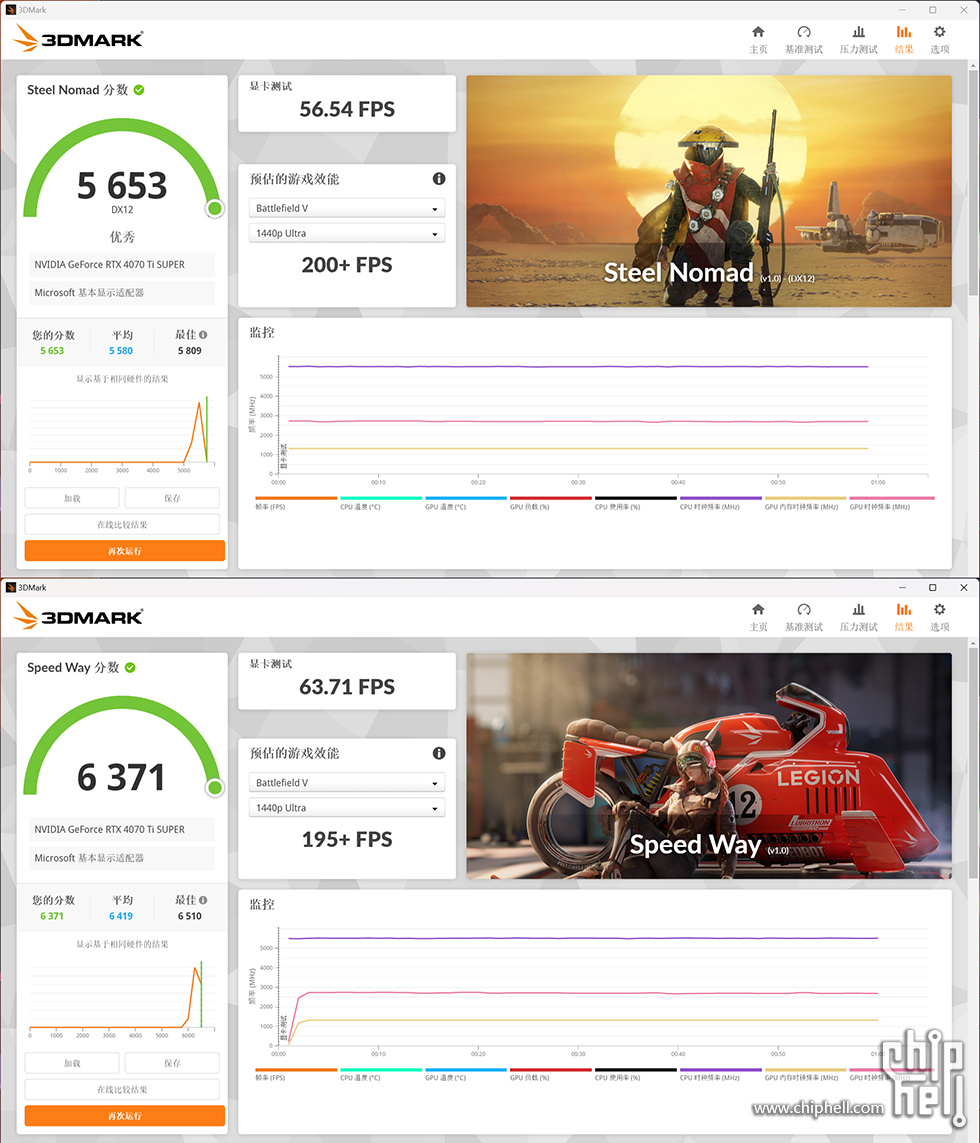Click average score 6 419

pyautogui.click(x=121, y=916)
